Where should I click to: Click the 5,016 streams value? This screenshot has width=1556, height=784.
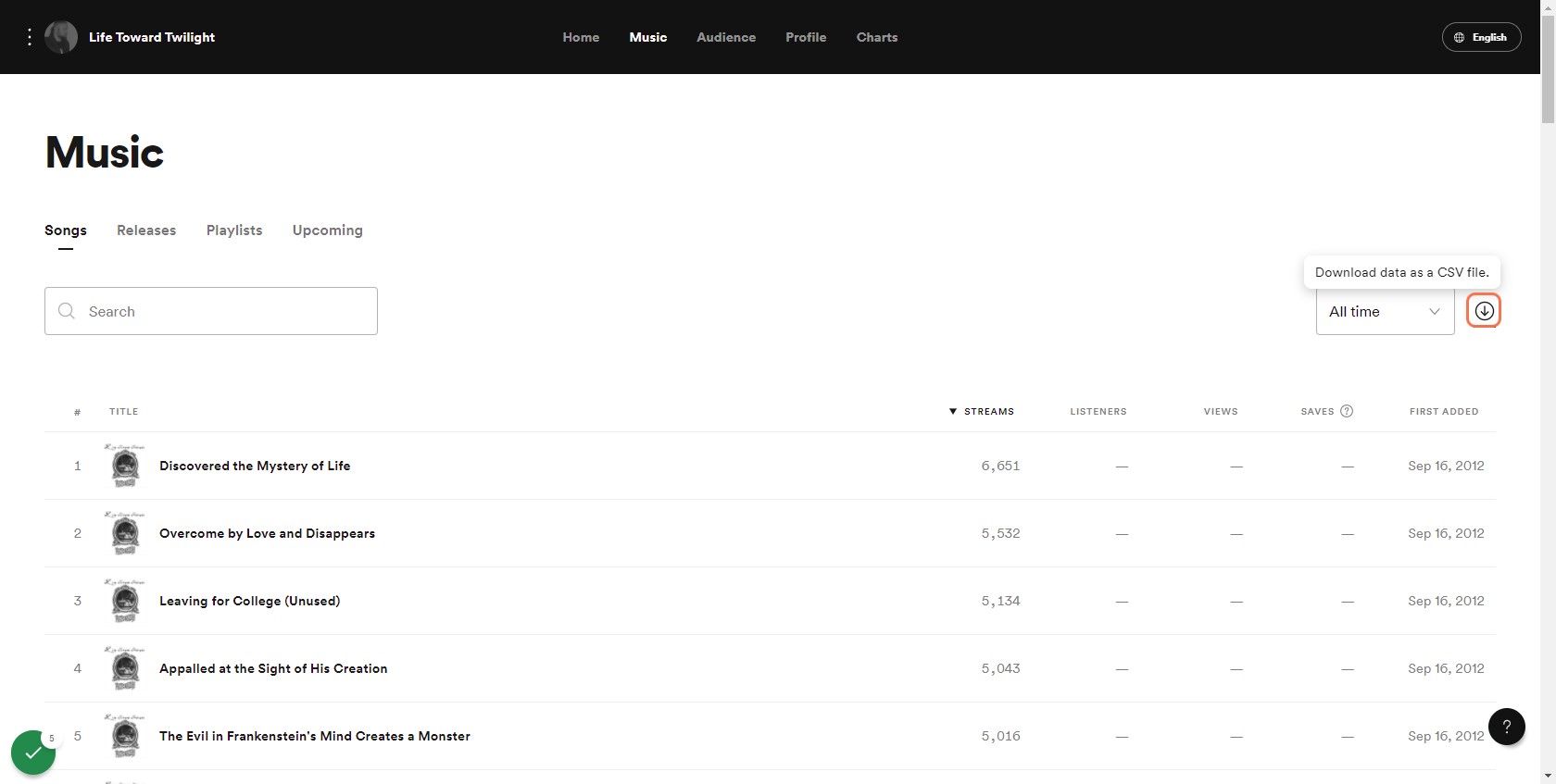[x=1000, y=736]
